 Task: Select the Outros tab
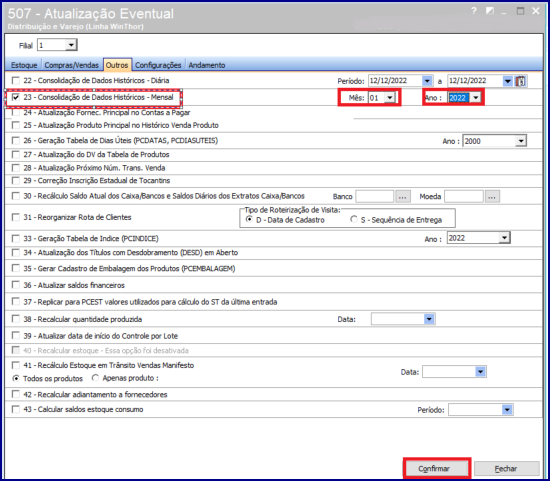coord(117,65)
